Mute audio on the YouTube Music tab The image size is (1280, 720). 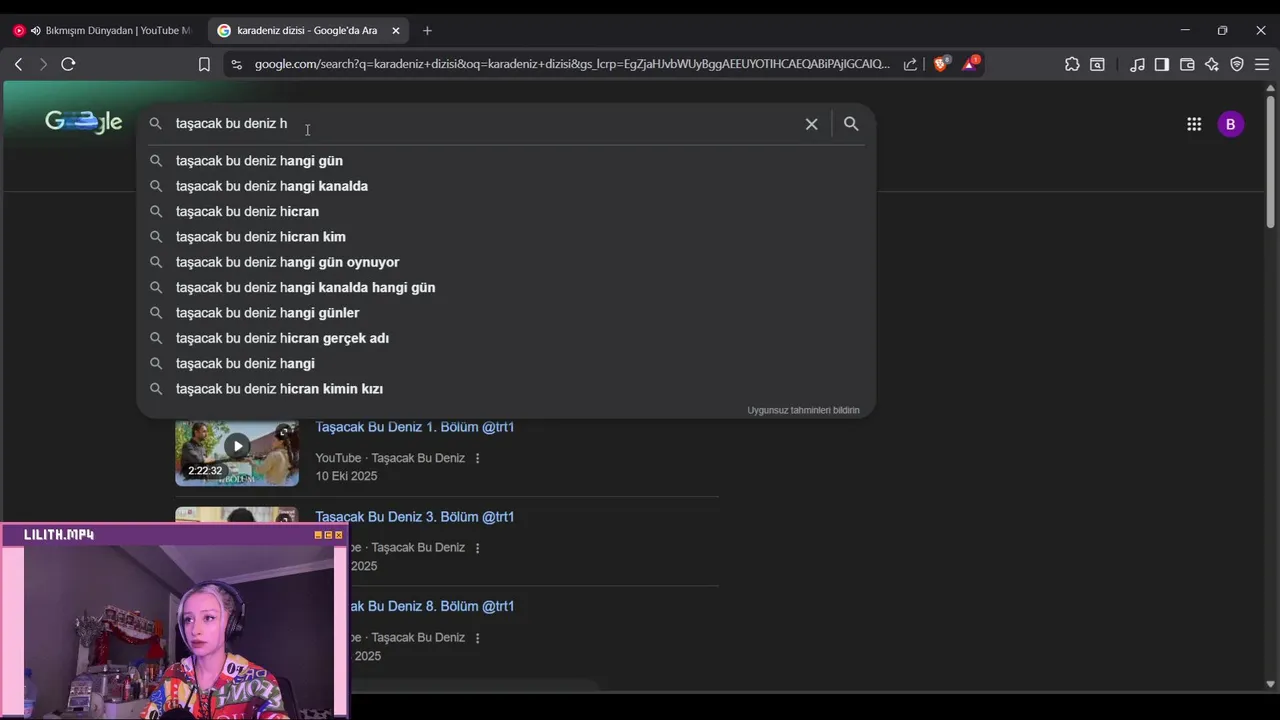pos(36,31)
